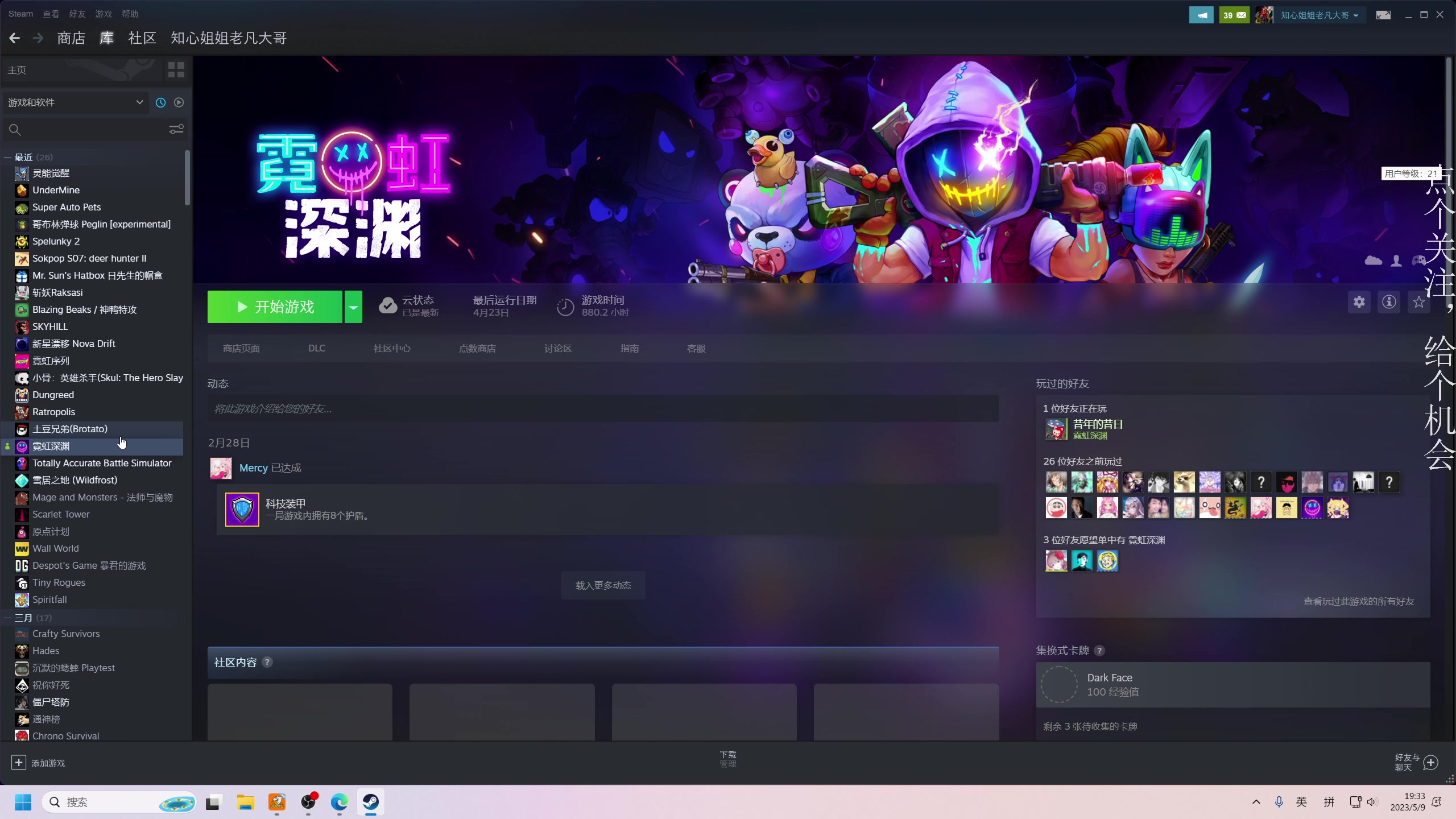This screenshot has width=1456, height=819.
Task: Open the 39 notifications inbox
Action: coord(1234,15)
